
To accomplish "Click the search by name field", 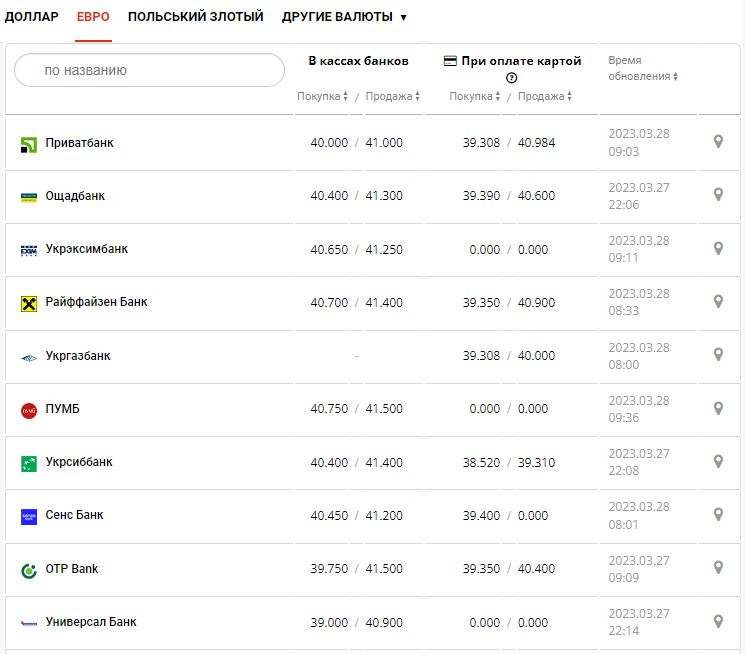I will click(x=150, y=70).
